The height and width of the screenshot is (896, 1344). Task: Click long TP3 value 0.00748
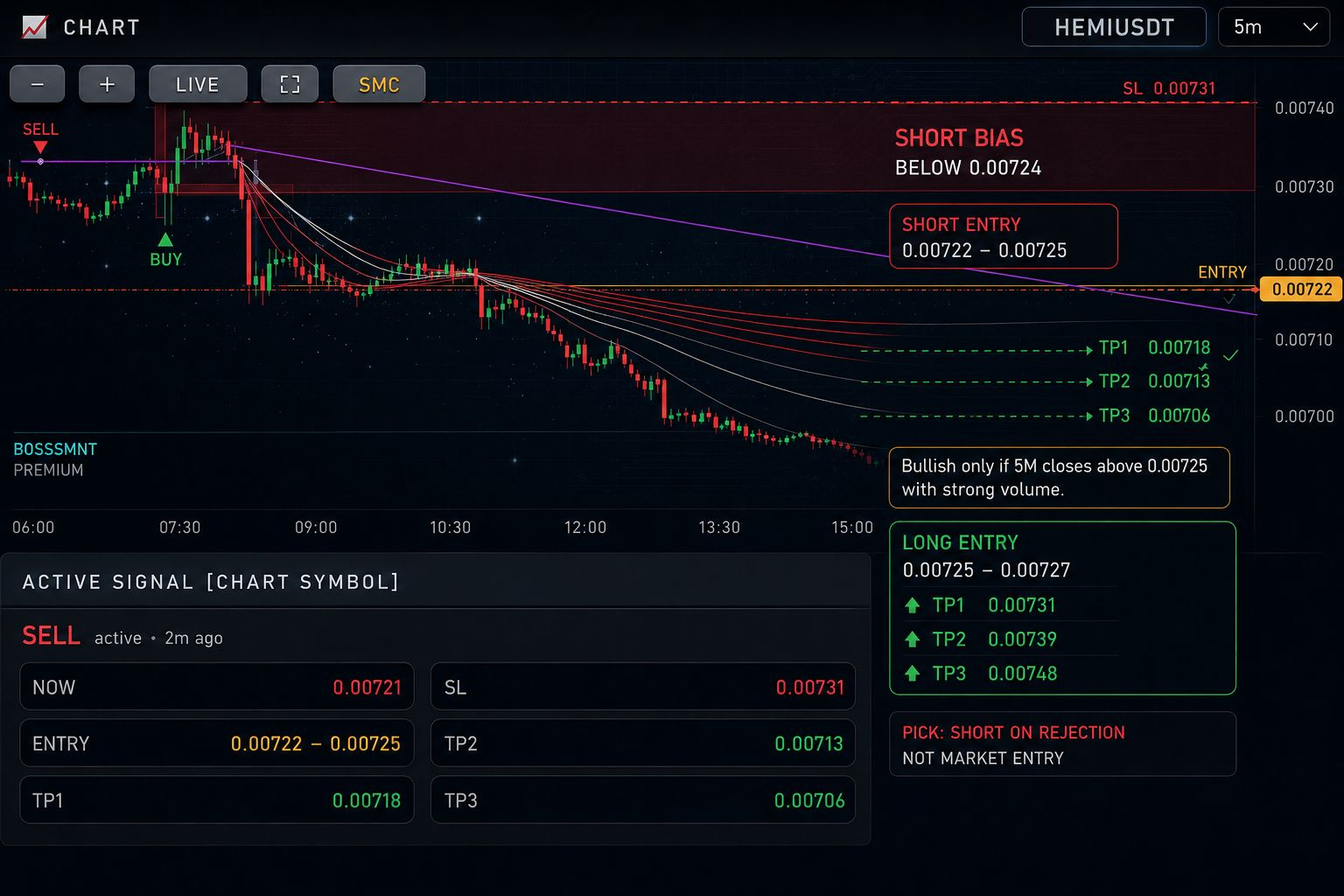coord(1022,674)
